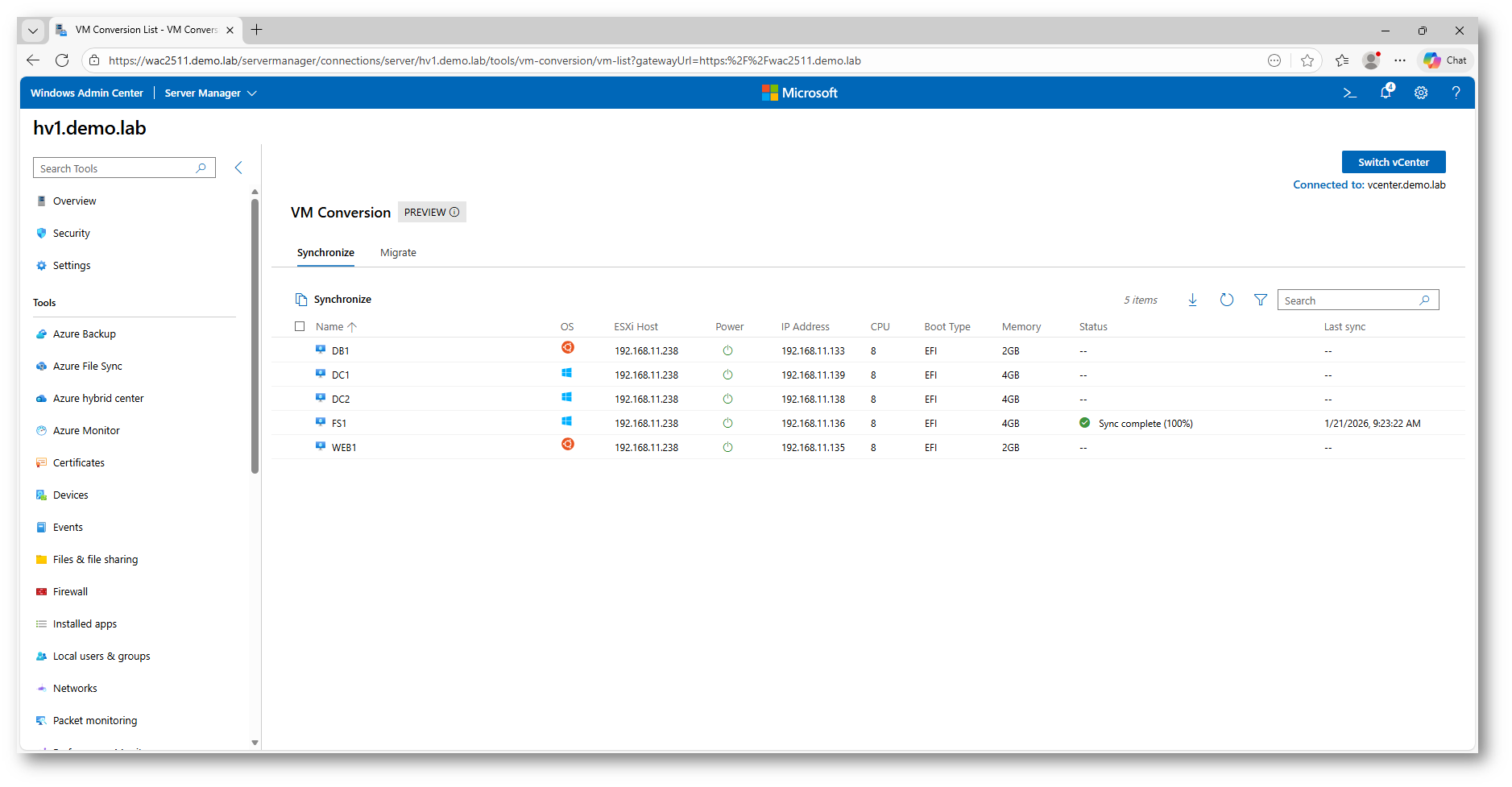
Task: Expand the Server Manager dropdown
Action: tap(210, 93)
